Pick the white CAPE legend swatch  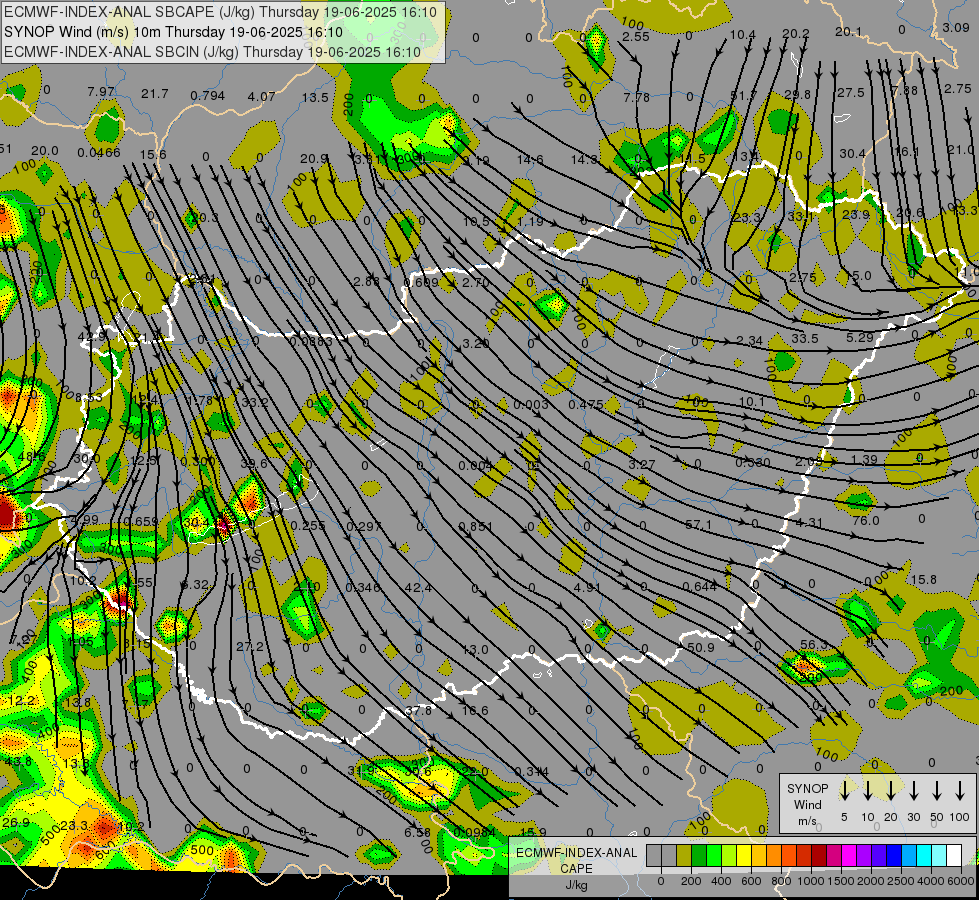click(x=953, y=856)
